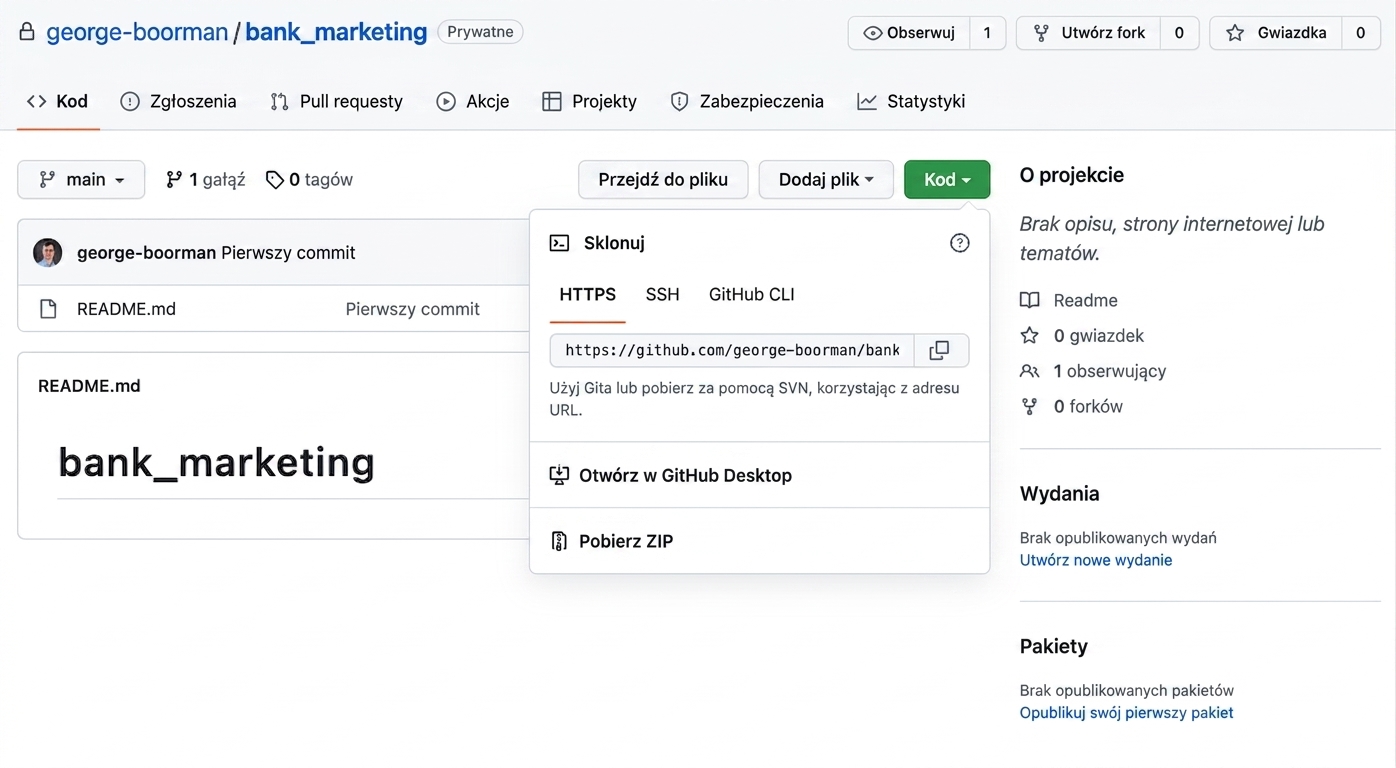Click the Obserwuj button
This screenshot has height=768, width=1396.
tap(909, 33)
